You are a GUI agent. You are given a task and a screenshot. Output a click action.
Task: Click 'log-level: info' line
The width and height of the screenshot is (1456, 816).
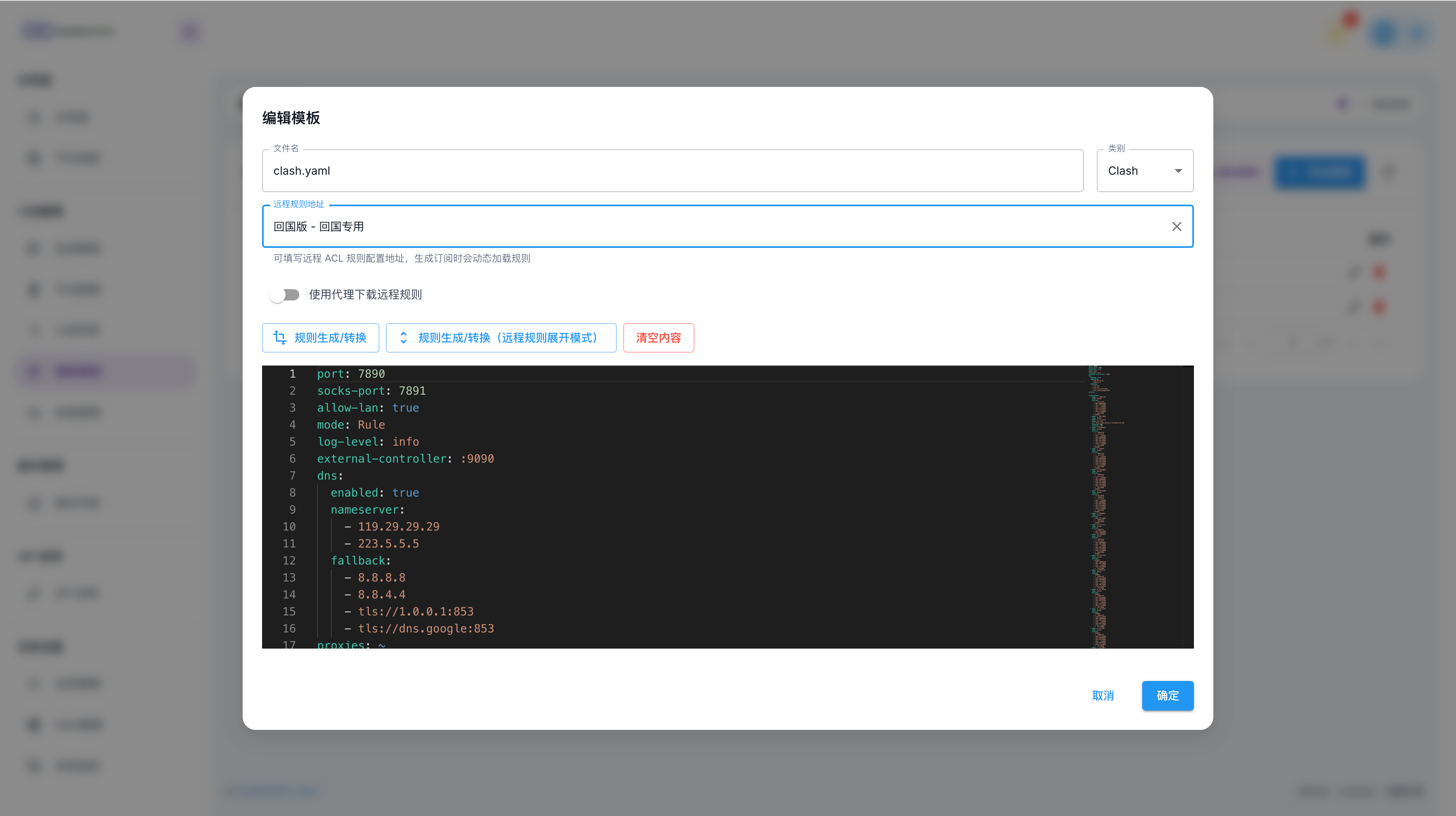pos(367,441)
